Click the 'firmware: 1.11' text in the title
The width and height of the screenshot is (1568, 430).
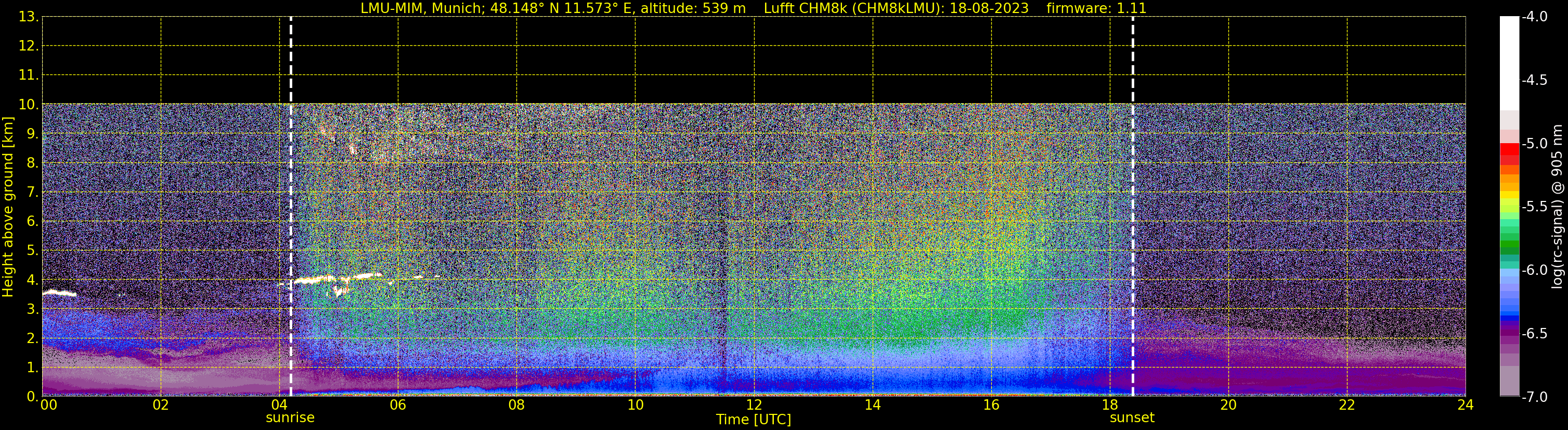tap(1096, 8)
